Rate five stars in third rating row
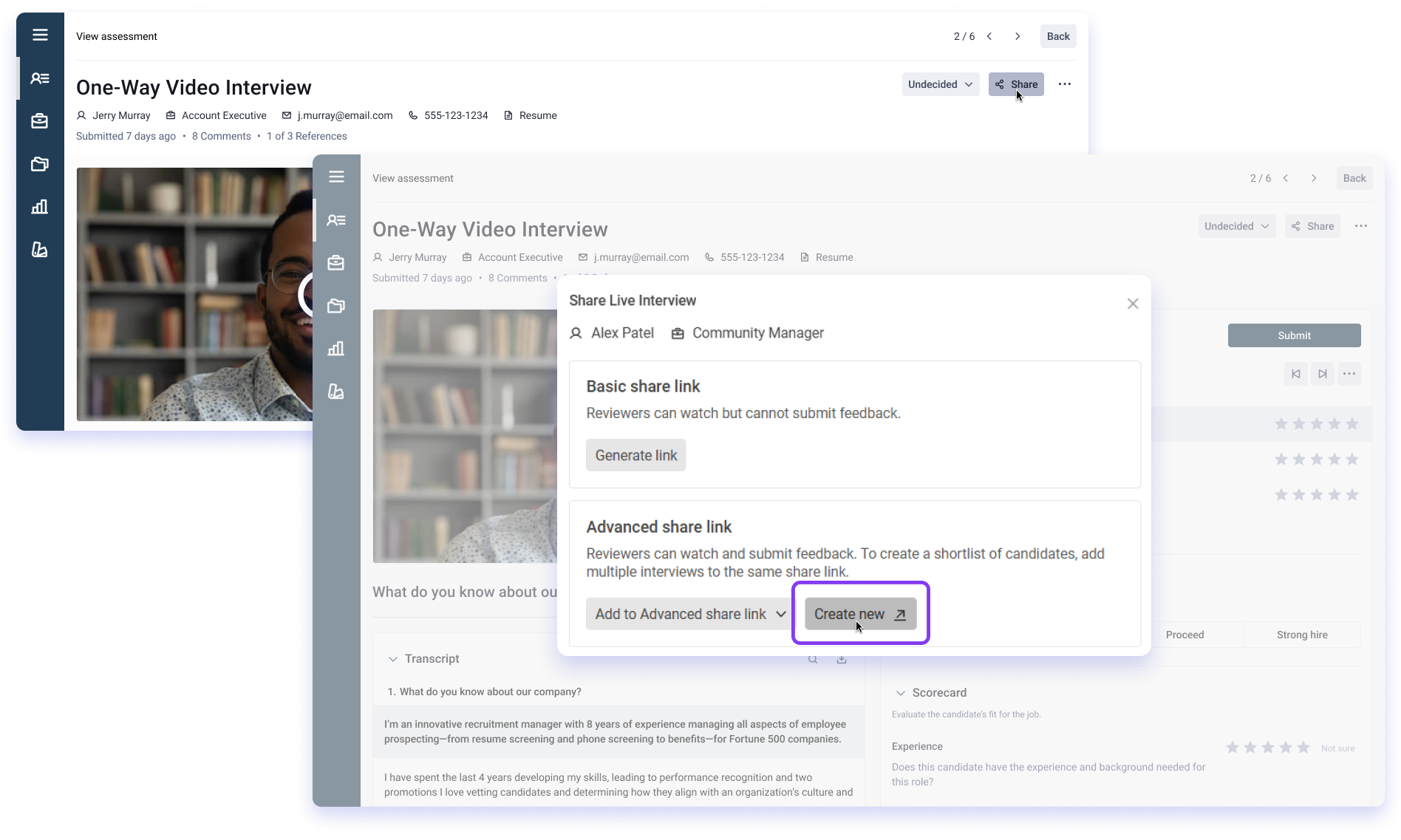 tap(1352, 495)
